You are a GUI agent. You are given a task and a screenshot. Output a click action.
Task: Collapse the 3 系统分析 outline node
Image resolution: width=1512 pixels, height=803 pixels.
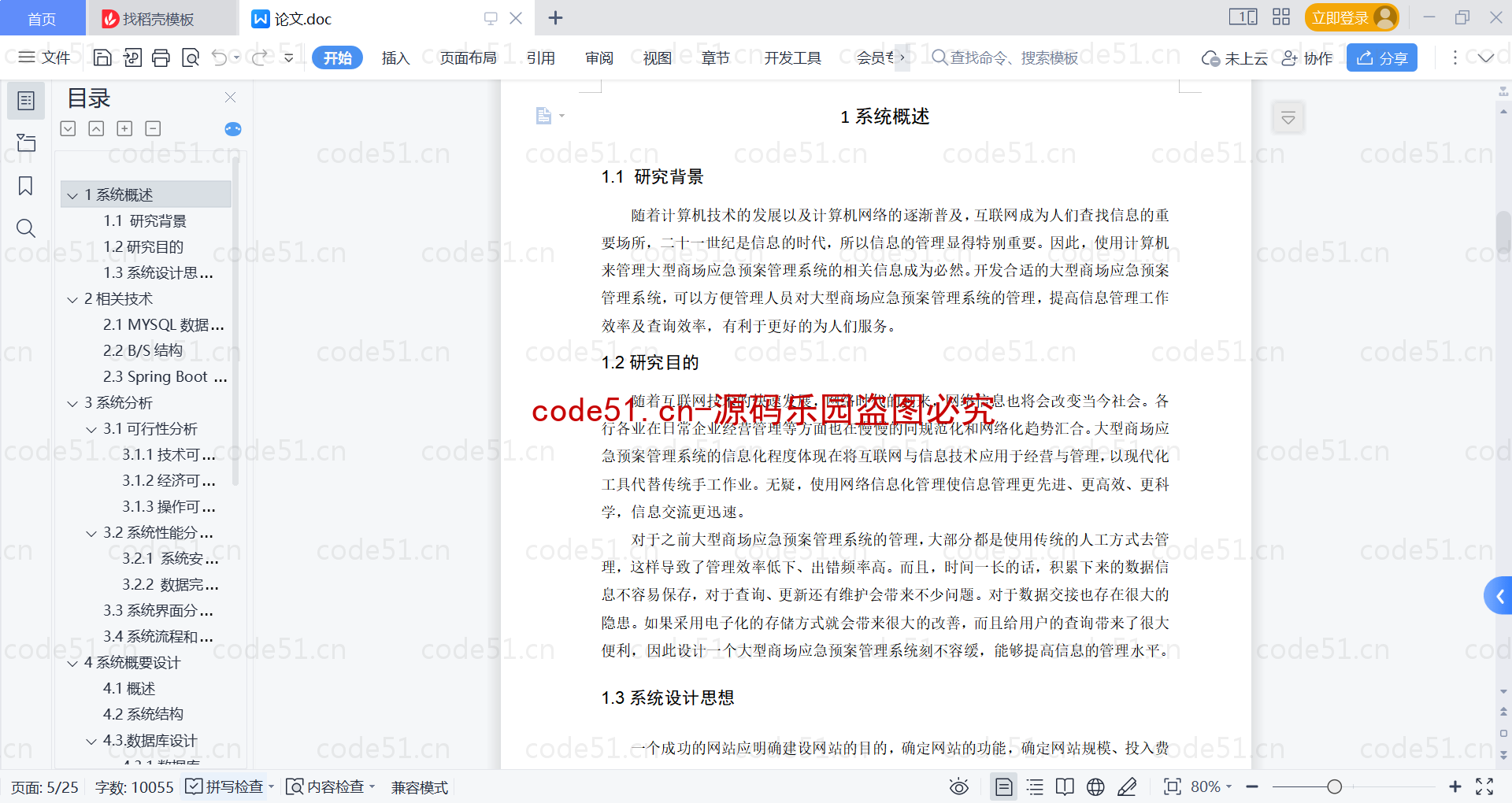72,404
